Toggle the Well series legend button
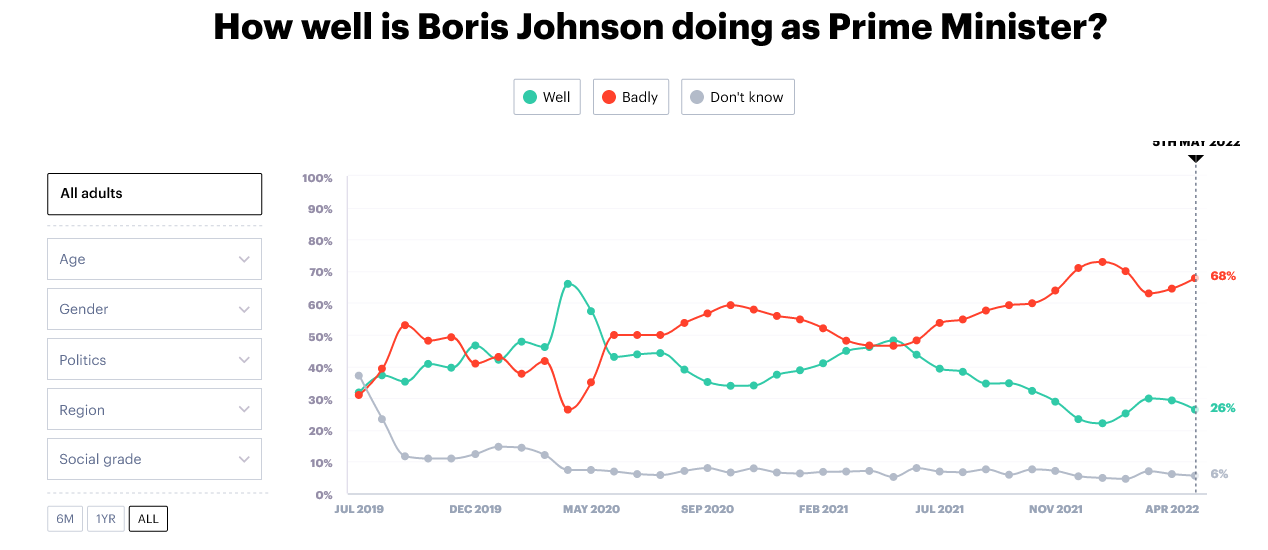 [547, 97]
